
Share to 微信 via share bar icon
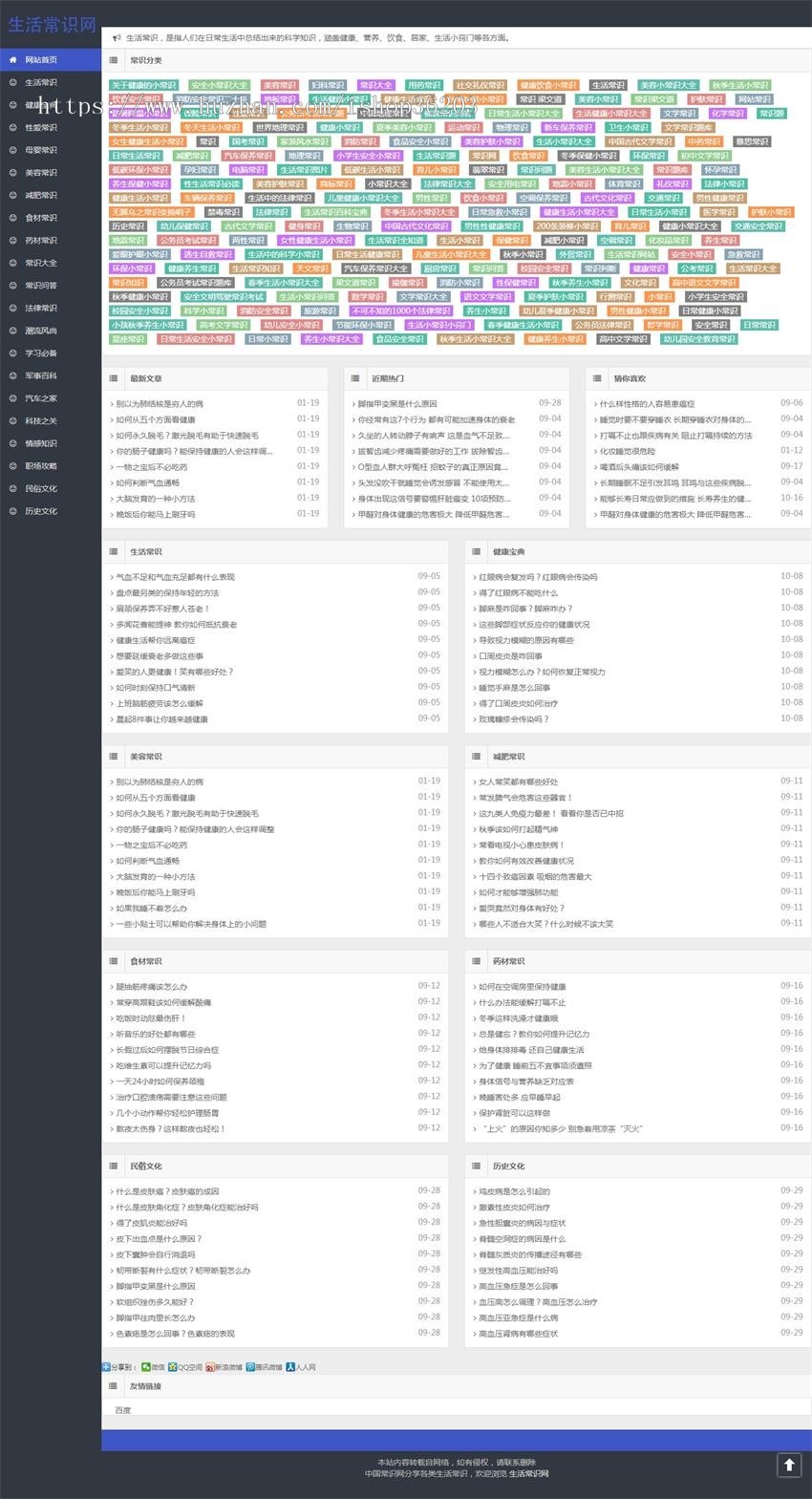coord(145,1367)
